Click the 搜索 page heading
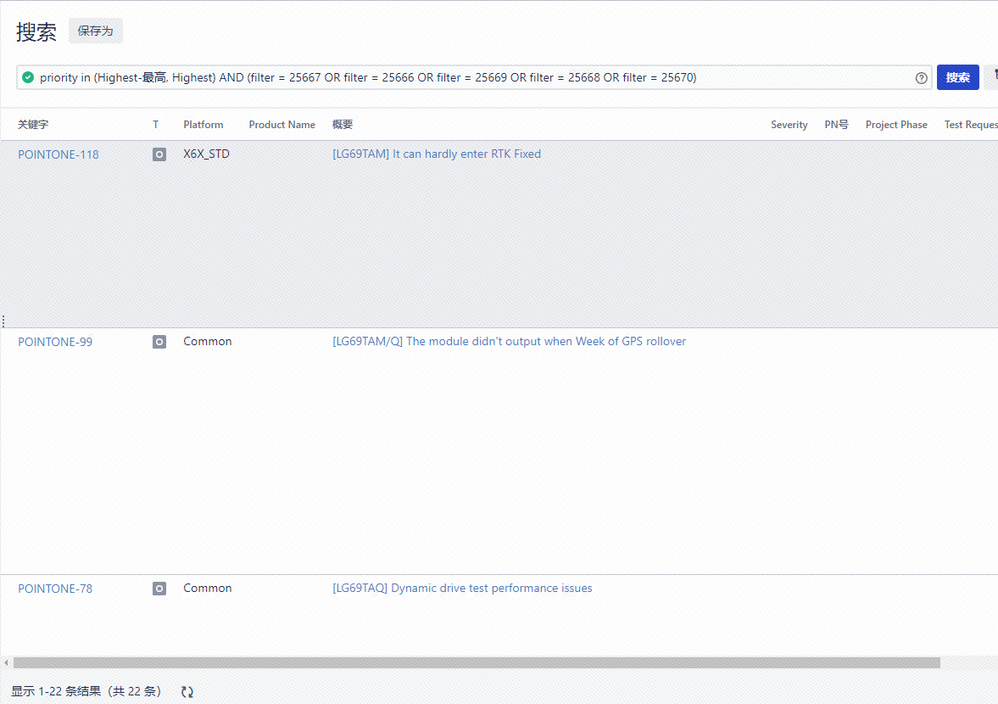998x704 pixels. click(36, 32)
